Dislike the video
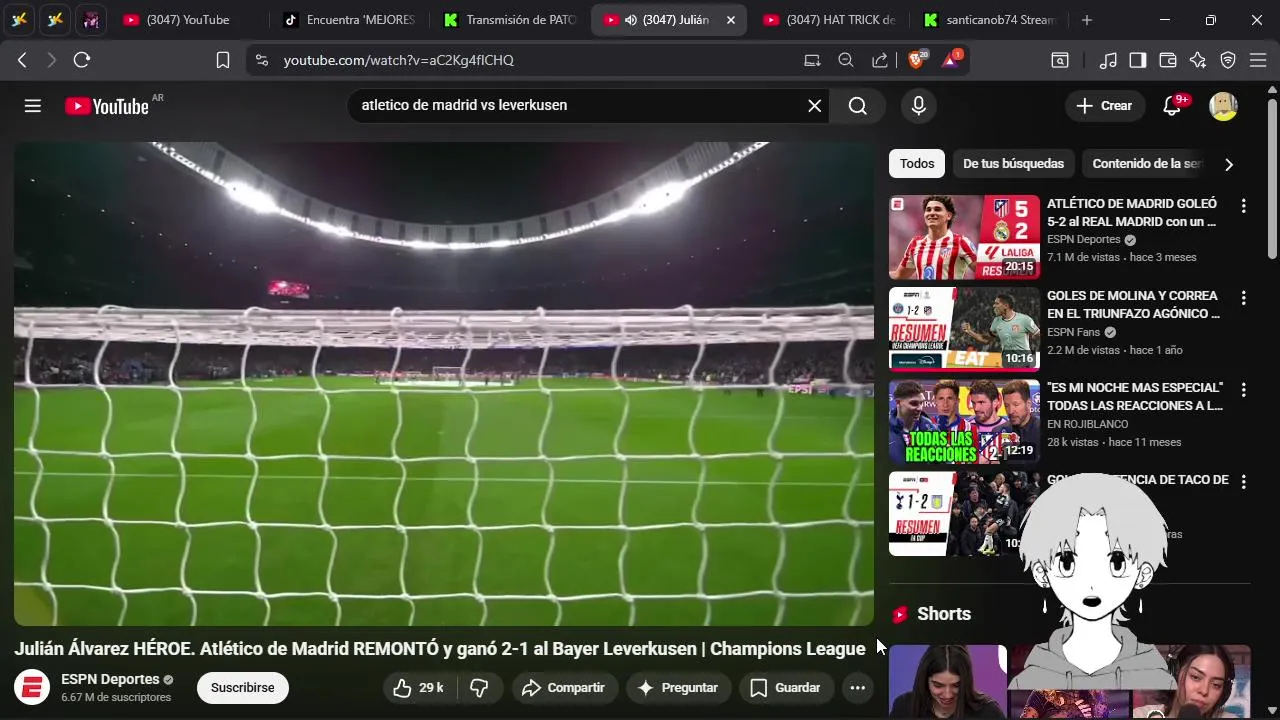 [x=480, y=688]
